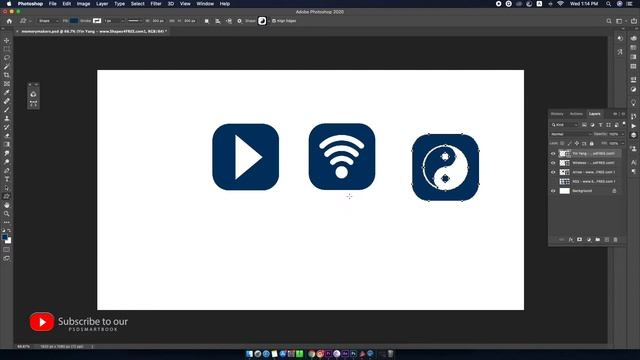Select the Lasso tool

click(x=7, y=58)
